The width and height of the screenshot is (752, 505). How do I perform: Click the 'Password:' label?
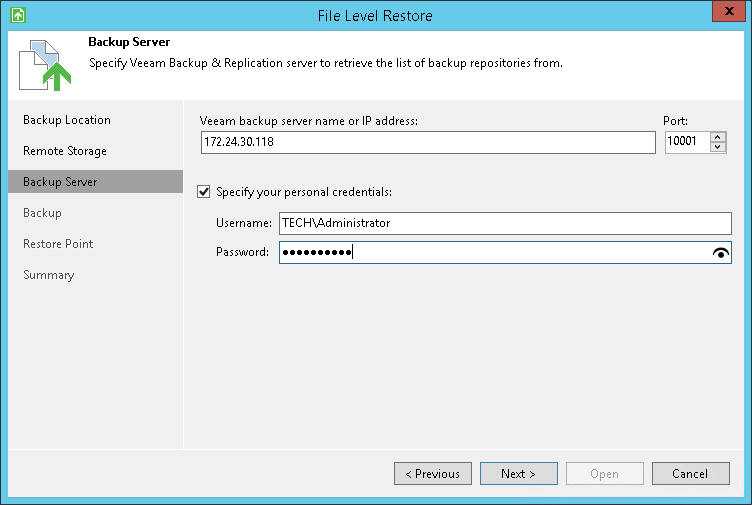pyautogui.click(x=242, y=252)
